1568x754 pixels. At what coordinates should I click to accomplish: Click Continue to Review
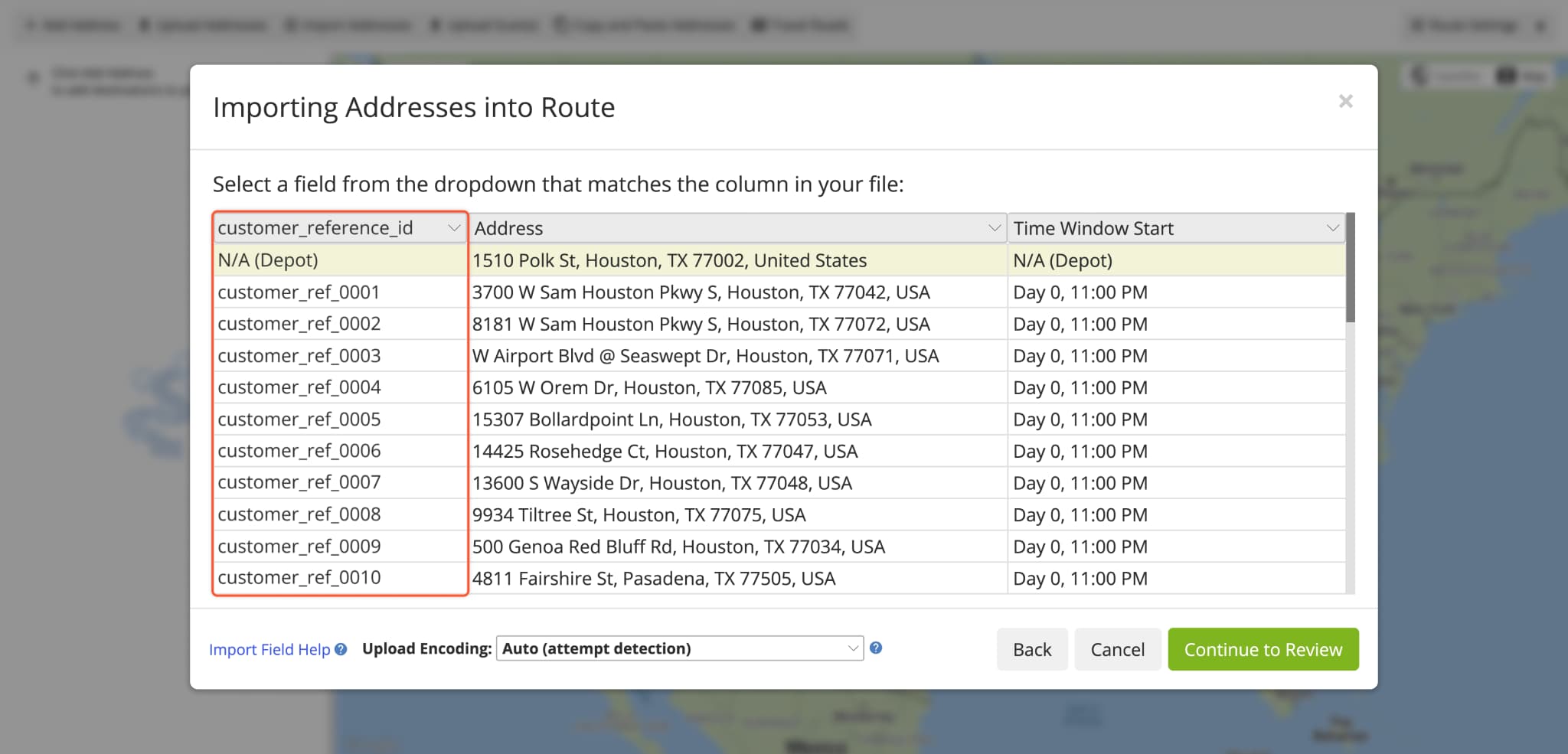(x=1263, y=649)
